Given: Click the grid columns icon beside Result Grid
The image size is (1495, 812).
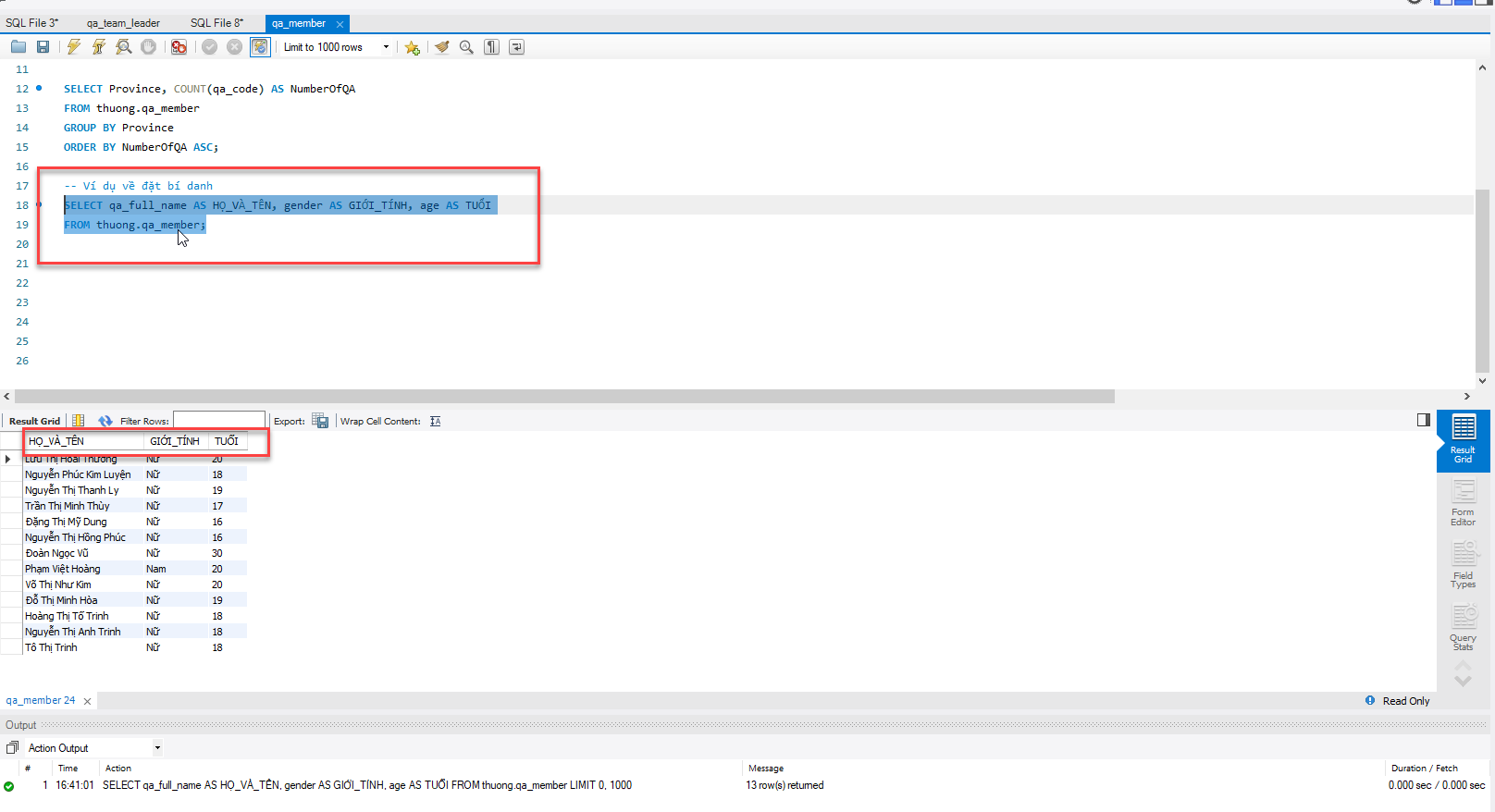Looking at the screenshot, I should tap(79, 421).
